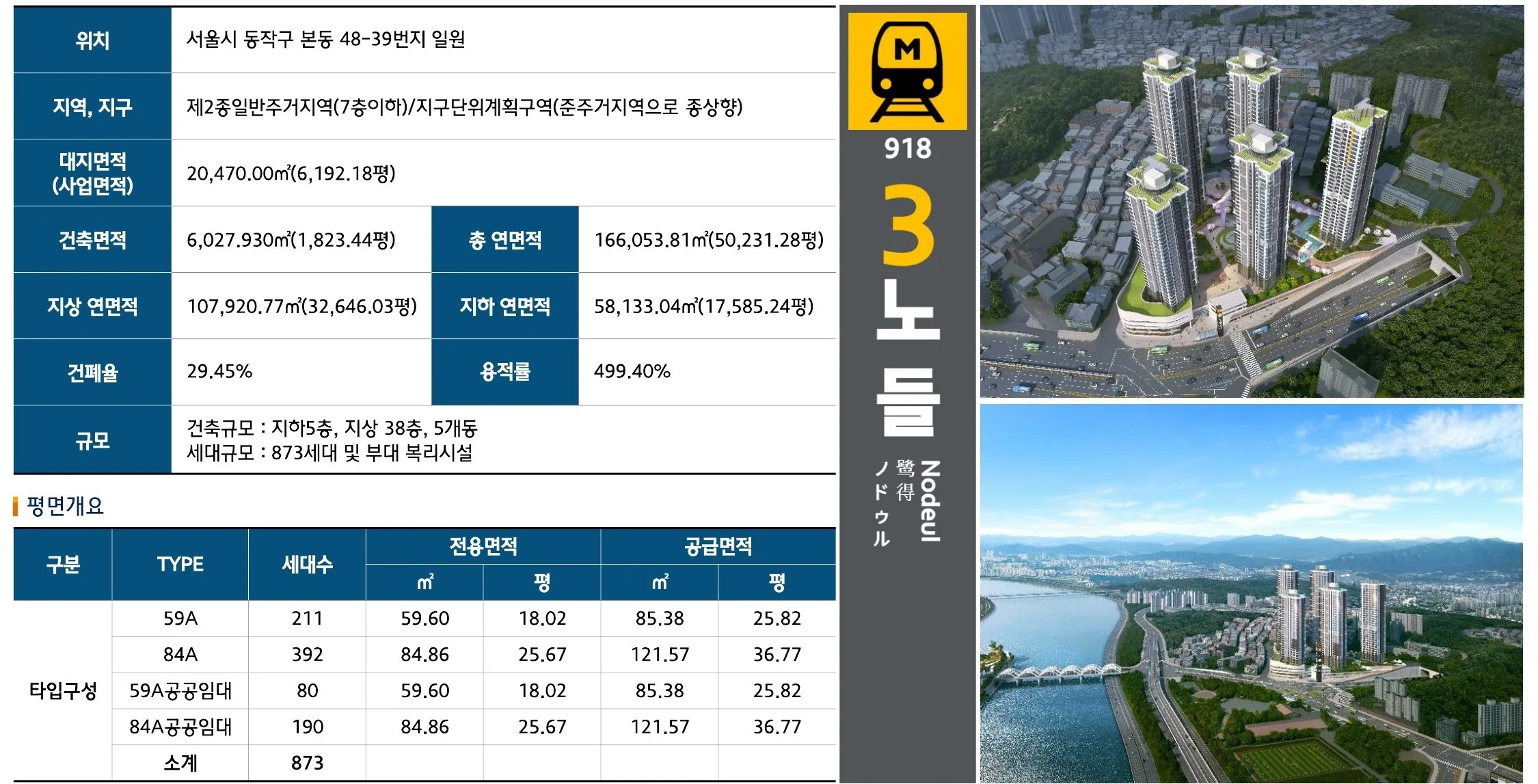Click the 대지면적(사업면적) header cell

tap(92, 173)
